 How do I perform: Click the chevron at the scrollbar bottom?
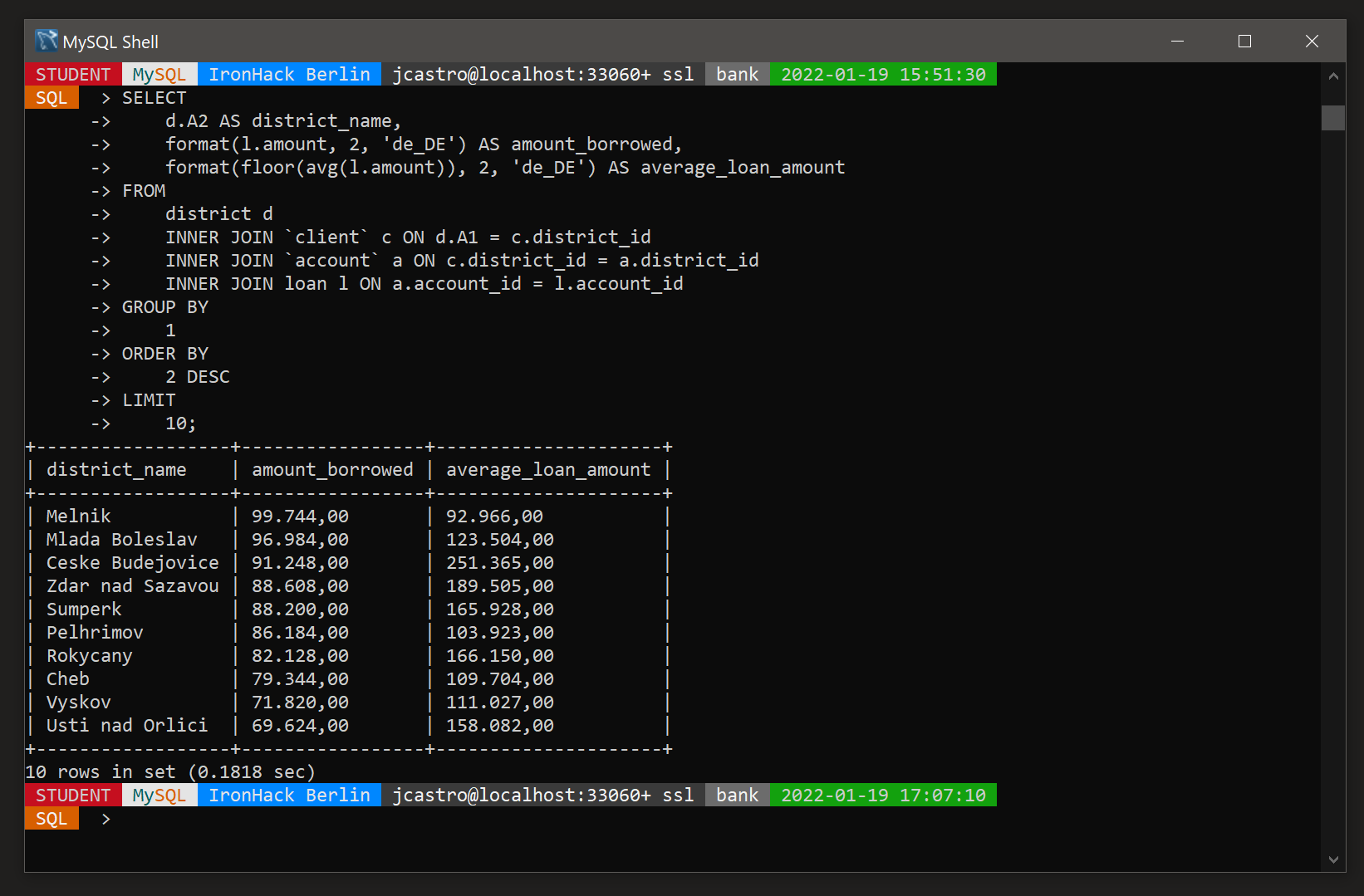click(x=1333, y=860)
